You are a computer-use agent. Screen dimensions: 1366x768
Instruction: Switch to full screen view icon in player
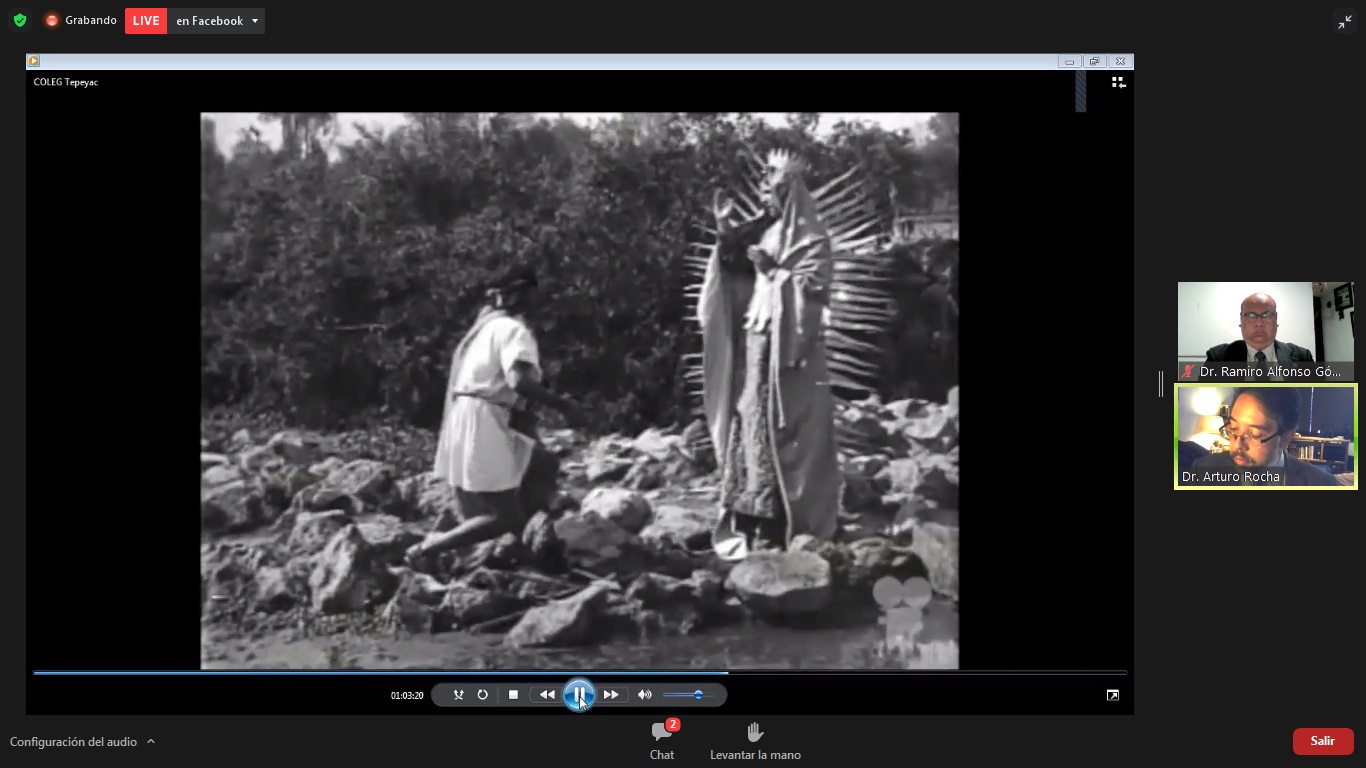1113,695
